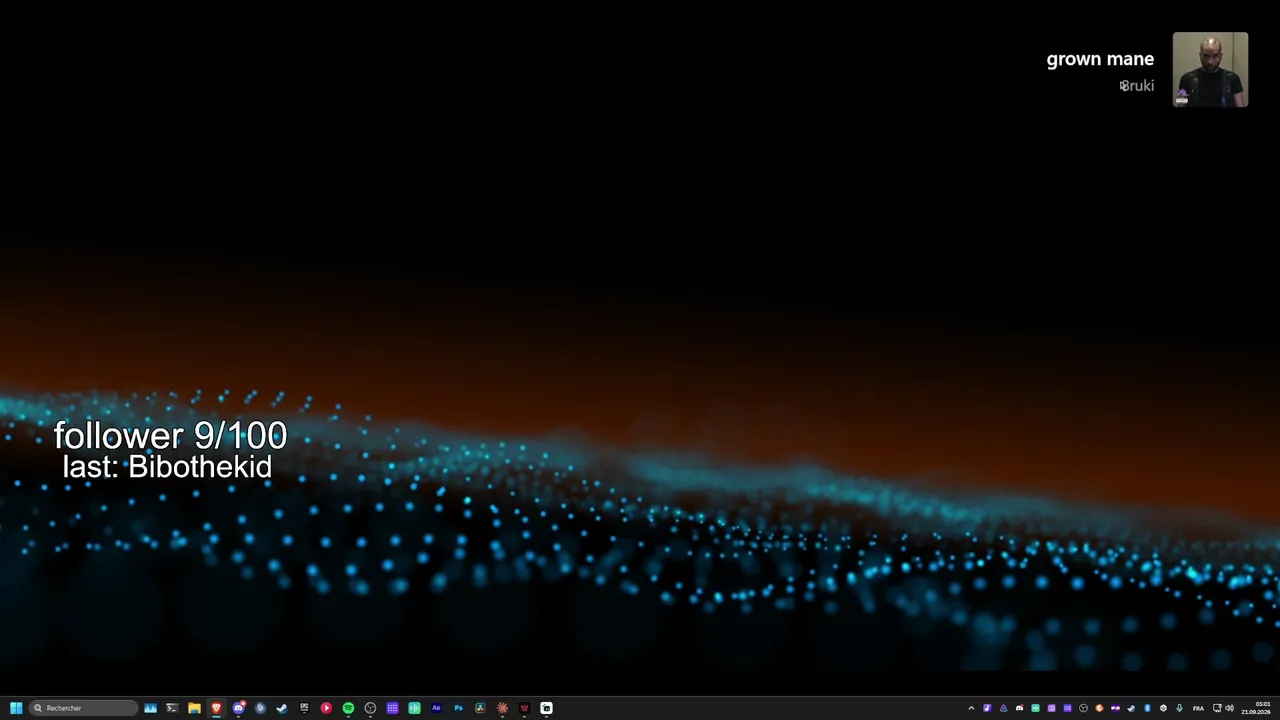Click the green microphone tray icon
This screenshot has height=720, width=1280.
click(1179, 708)
